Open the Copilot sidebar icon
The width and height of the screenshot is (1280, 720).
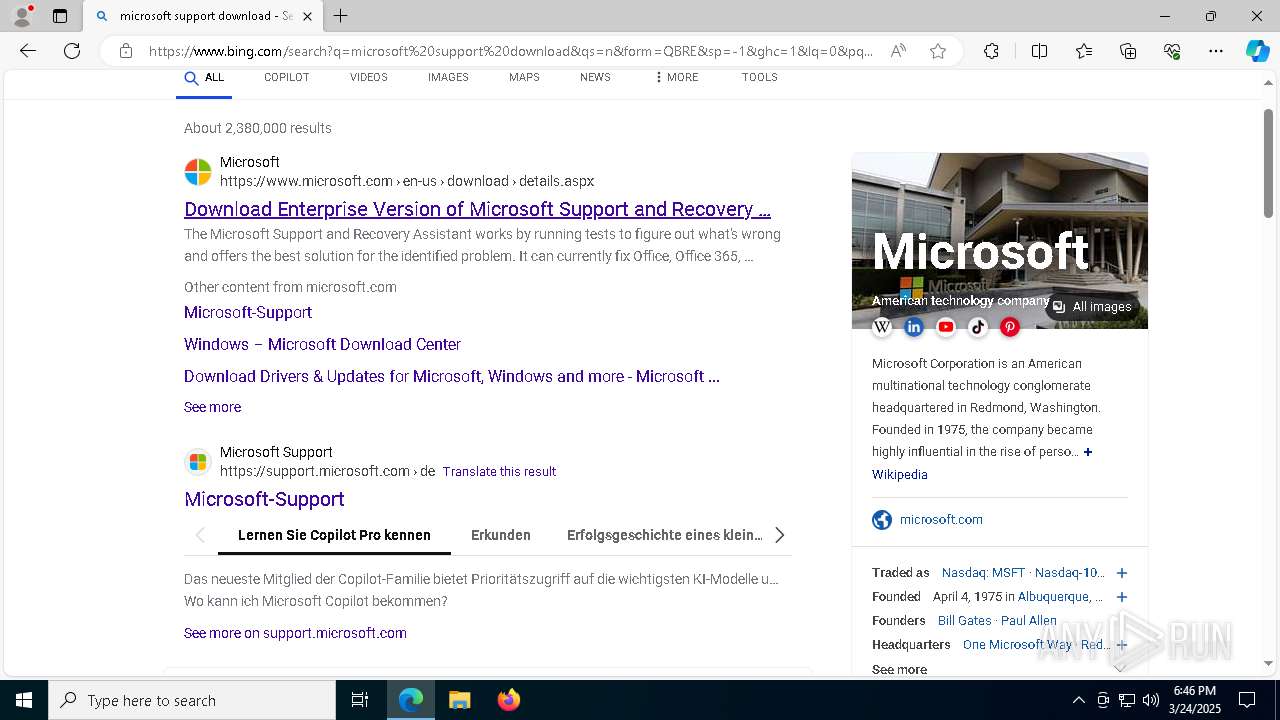pos(1257,51)
